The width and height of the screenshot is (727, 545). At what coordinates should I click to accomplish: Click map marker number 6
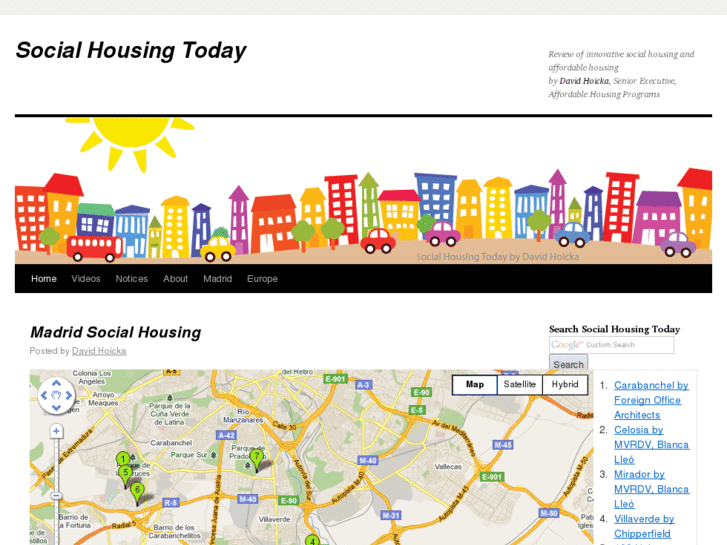pos(137,490)
